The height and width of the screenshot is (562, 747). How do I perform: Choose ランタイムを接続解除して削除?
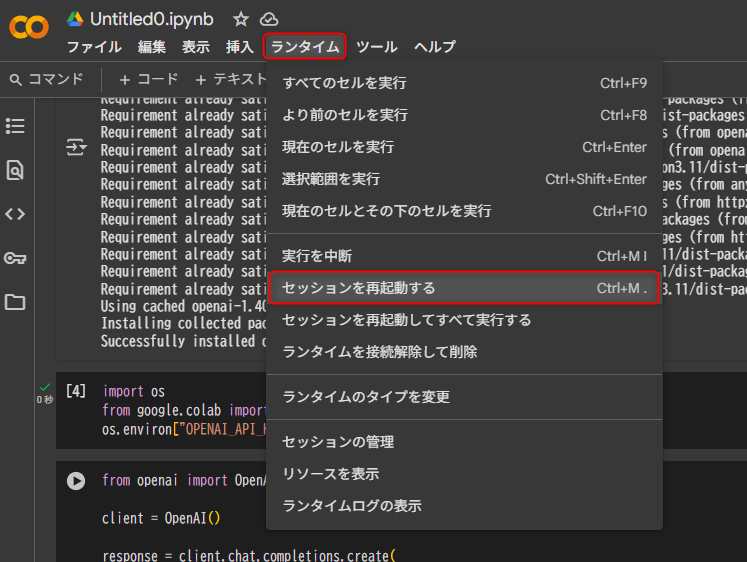[x=464, y=352]
